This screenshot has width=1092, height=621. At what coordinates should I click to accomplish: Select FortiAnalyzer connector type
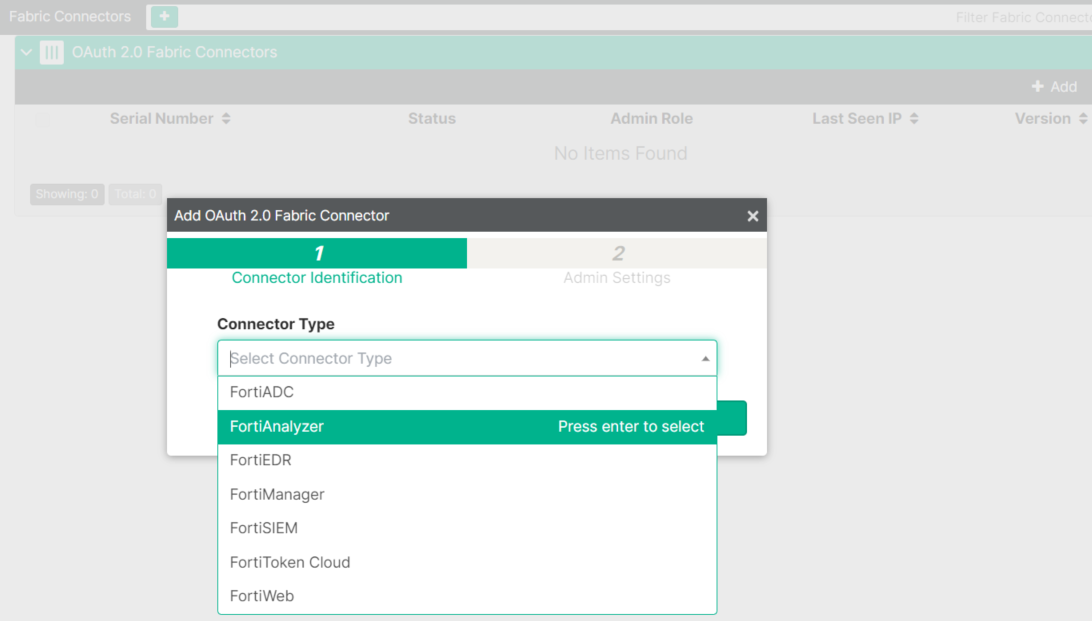click(x=467, y=426)
